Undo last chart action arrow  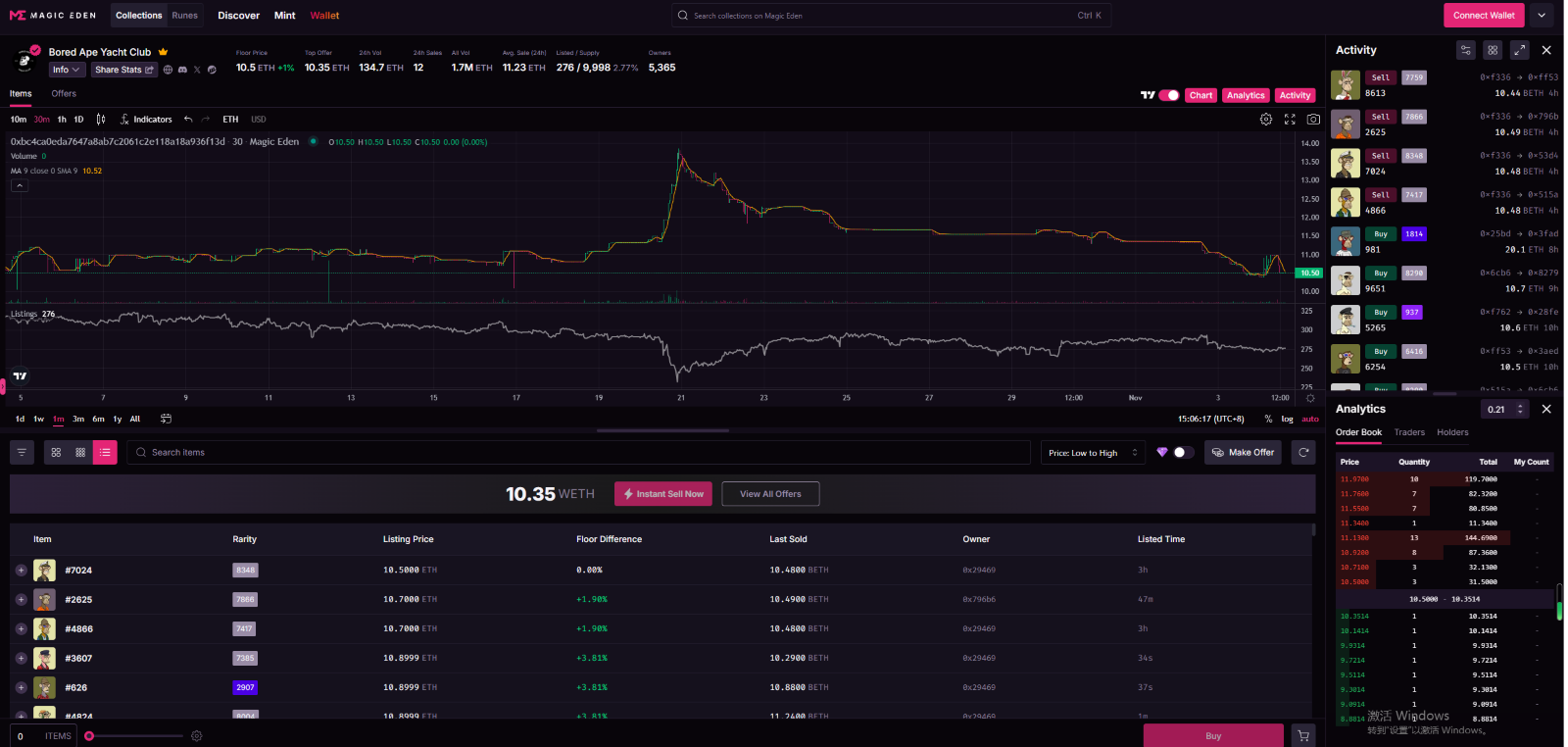tap(188, 120)
